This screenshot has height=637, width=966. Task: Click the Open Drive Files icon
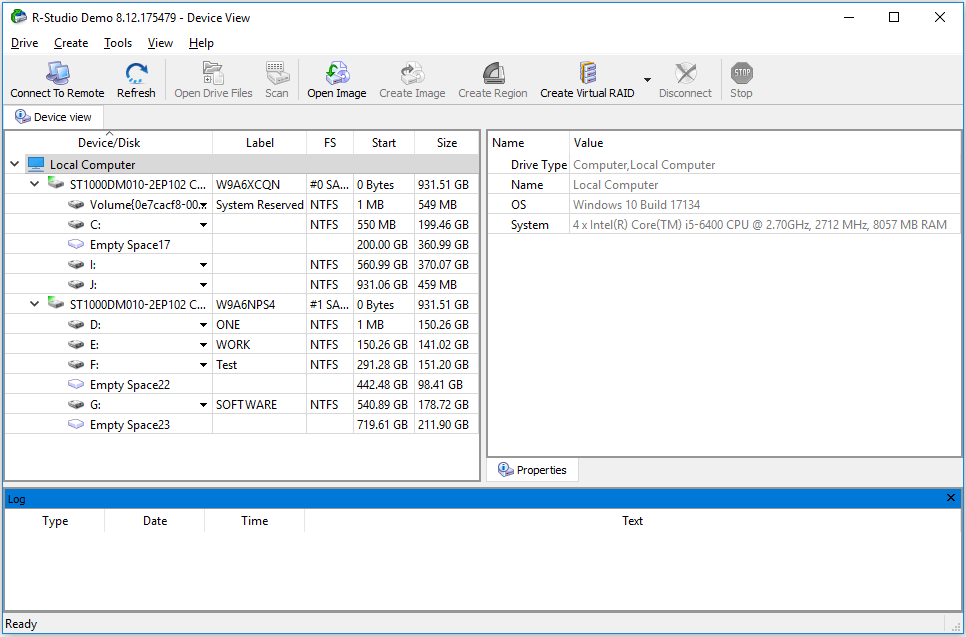213,73
